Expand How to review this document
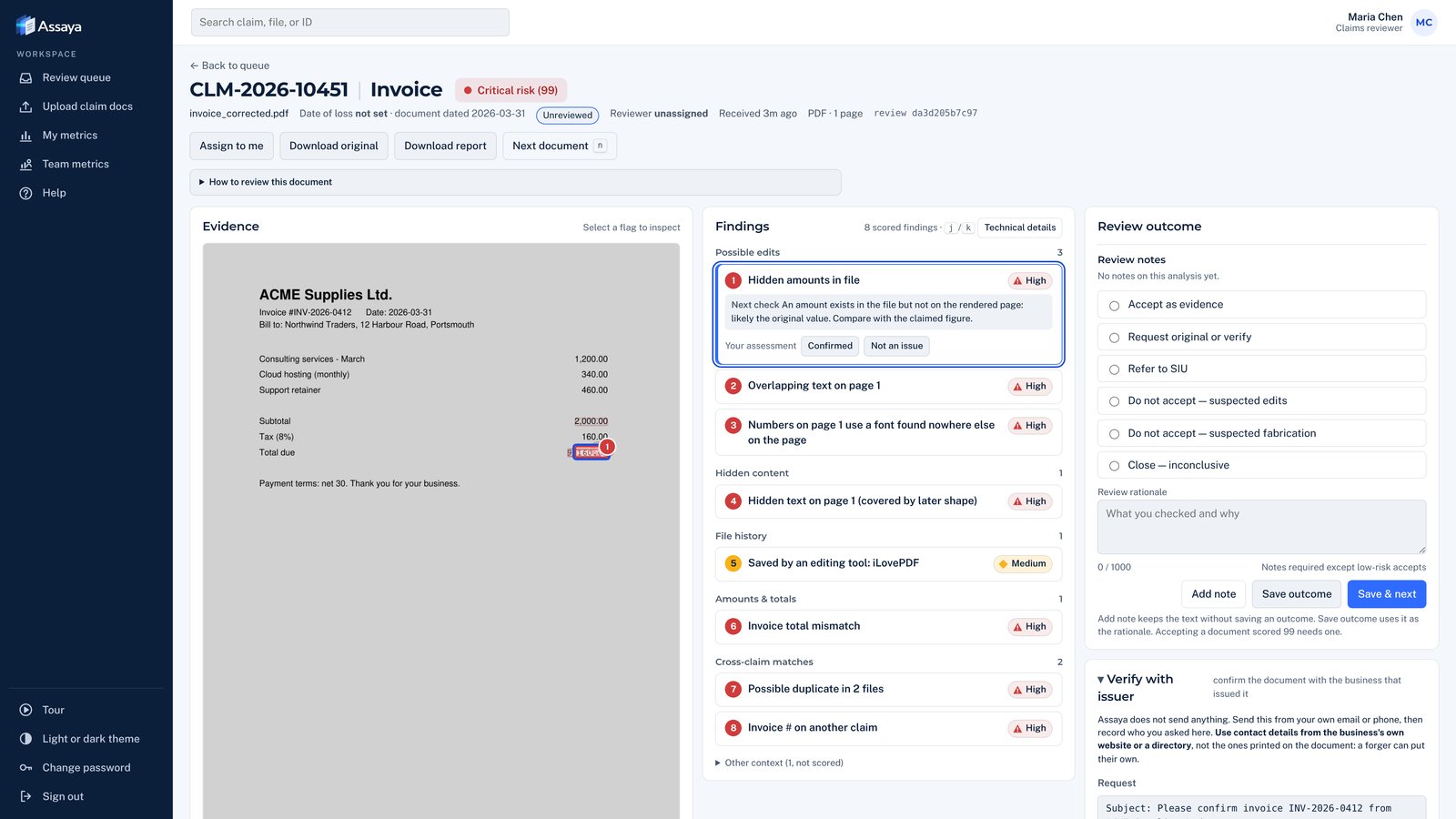 coord(515,182)
